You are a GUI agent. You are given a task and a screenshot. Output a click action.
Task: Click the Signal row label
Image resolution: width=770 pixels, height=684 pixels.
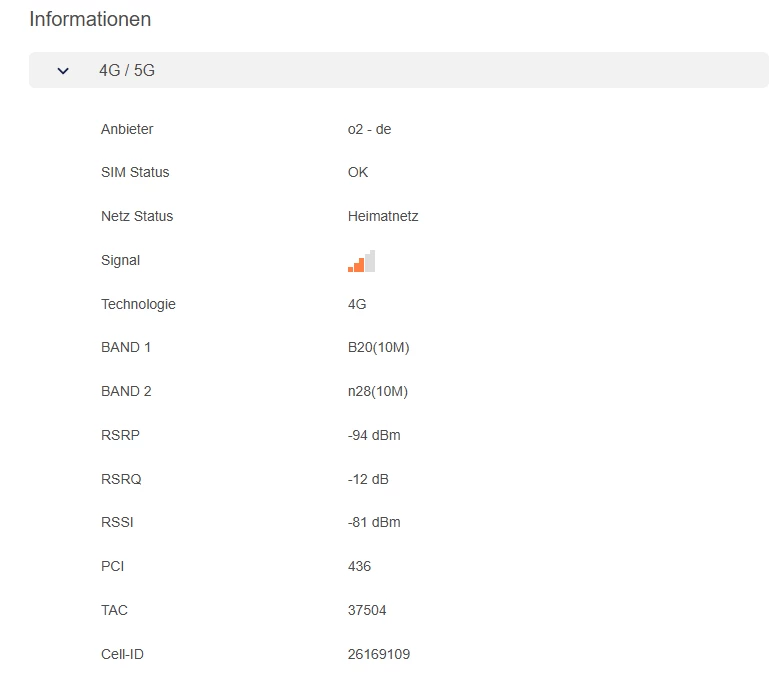pos(120,260)
